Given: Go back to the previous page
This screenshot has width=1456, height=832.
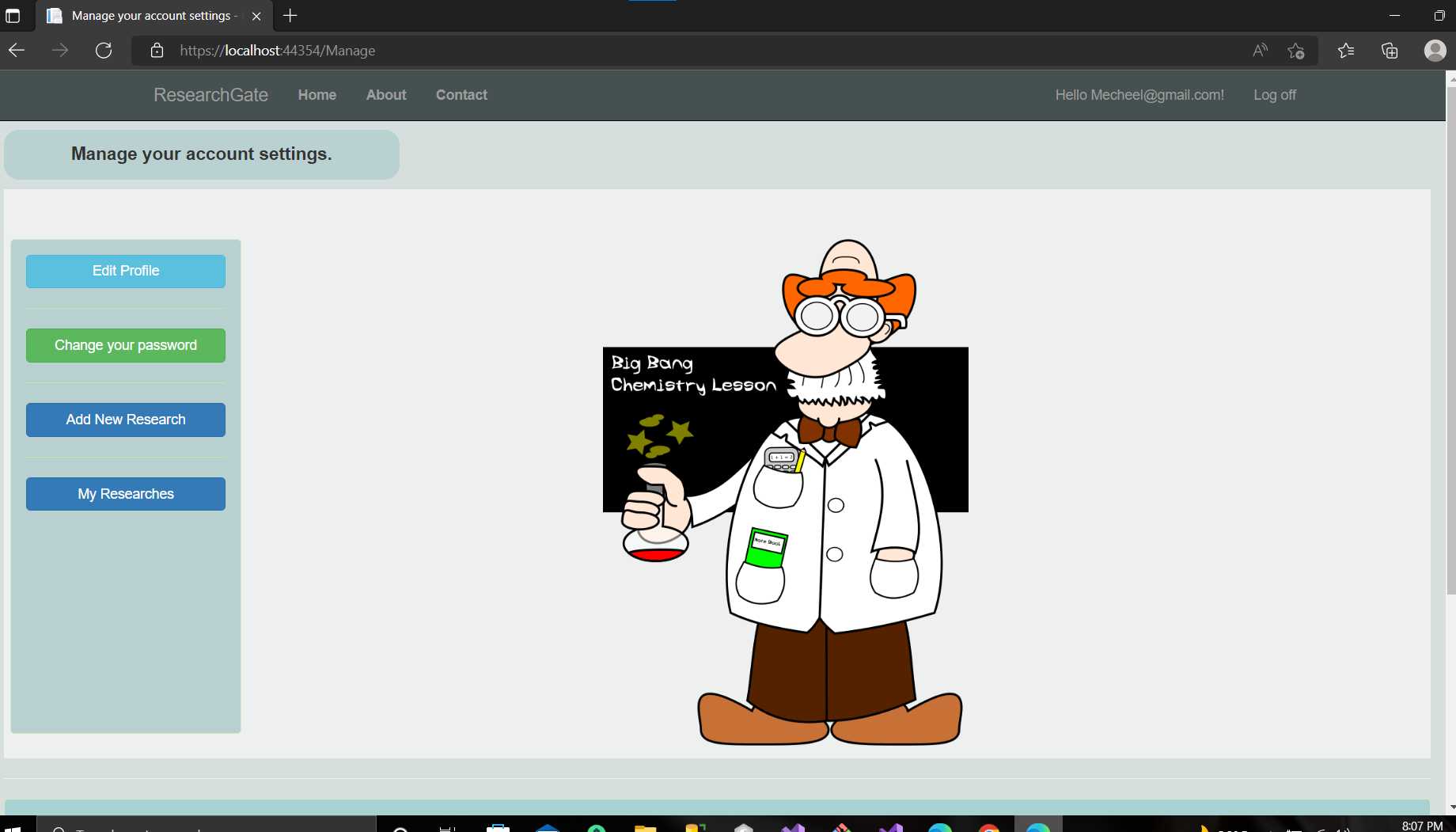Looking at the screenshot, I should click(x=17, y=50).
